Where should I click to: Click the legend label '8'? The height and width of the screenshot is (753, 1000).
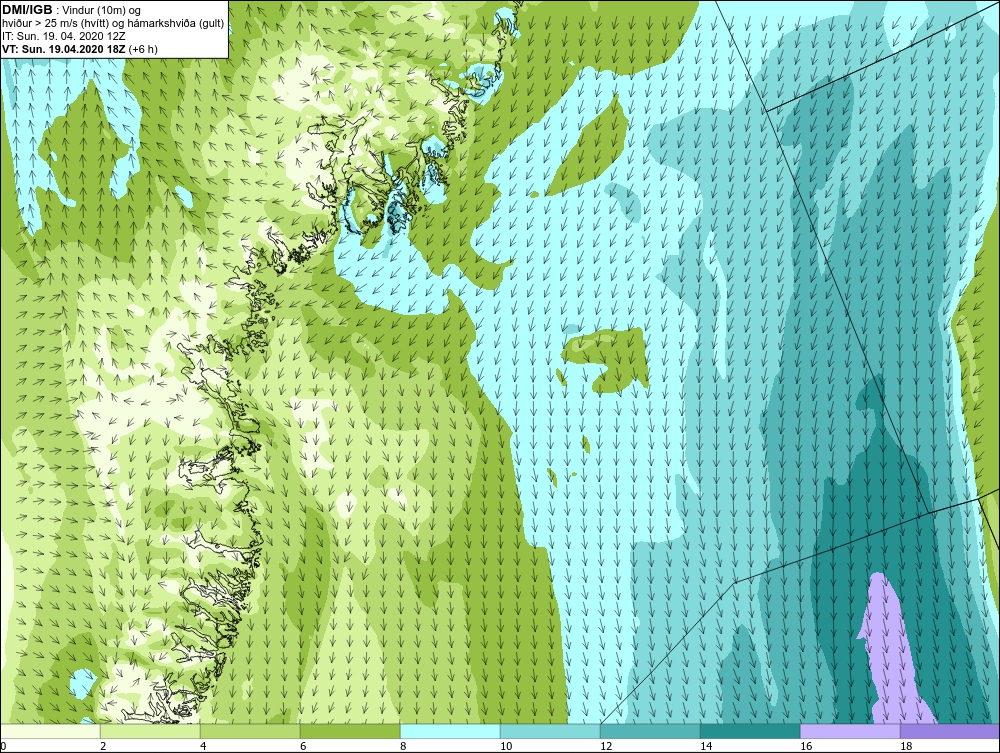coord(403,746)
